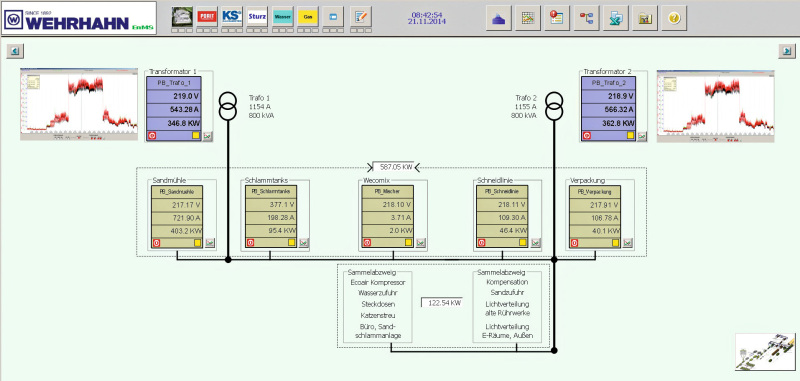This screenshot has width=800, height=381.
Task: Go to next page with right arrow
Action: click(x=787, y=50)
